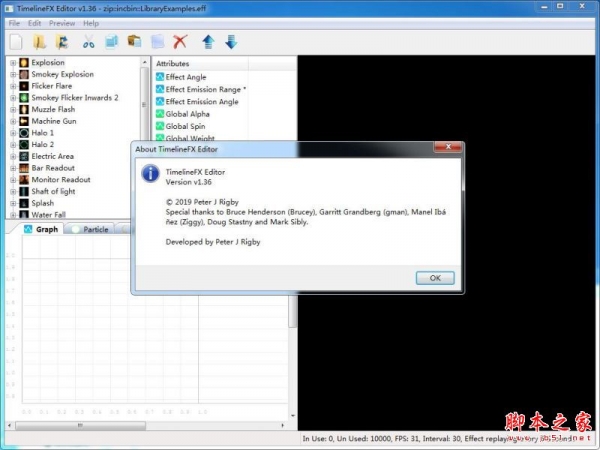
Task: Expand the Muzzle Flash tree node
Action: click(13, 110)
